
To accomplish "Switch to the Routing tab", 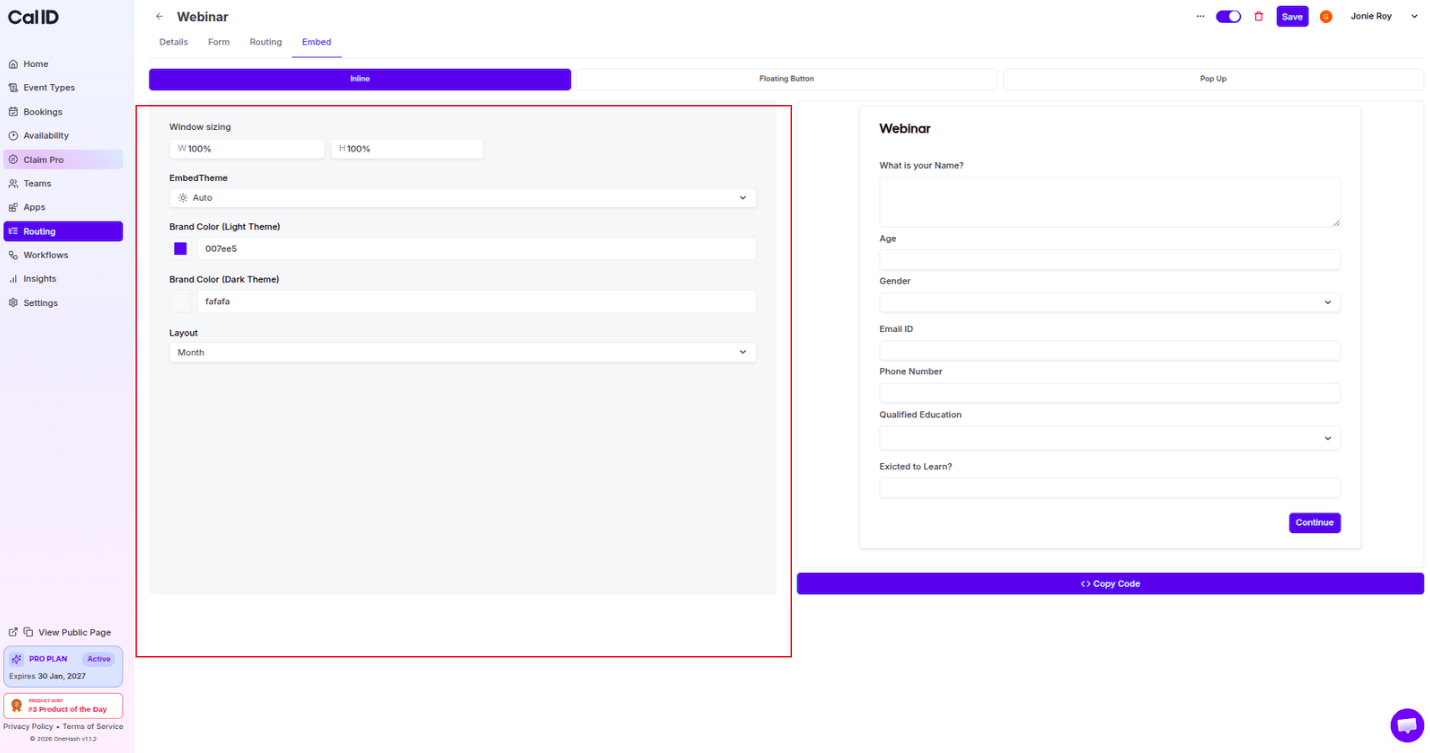I will 266,42.
